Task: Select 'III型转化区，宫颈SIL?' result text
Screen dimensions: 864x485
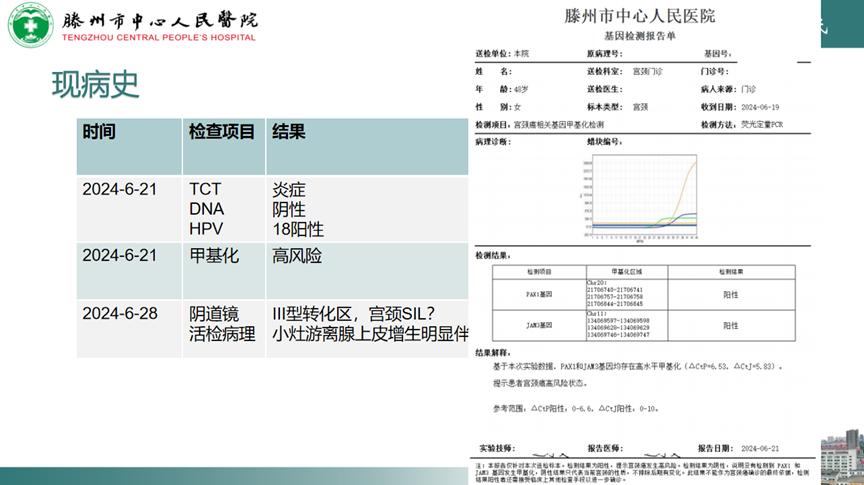Action: coord(353,314)
